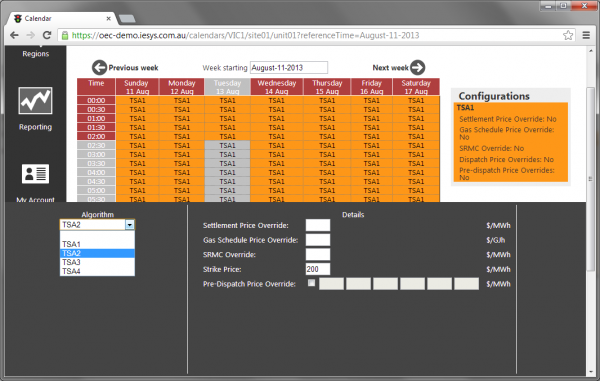Reload the page with refresh icon
The width and height of the screenshot is (600, 381).
click(47, 35)
